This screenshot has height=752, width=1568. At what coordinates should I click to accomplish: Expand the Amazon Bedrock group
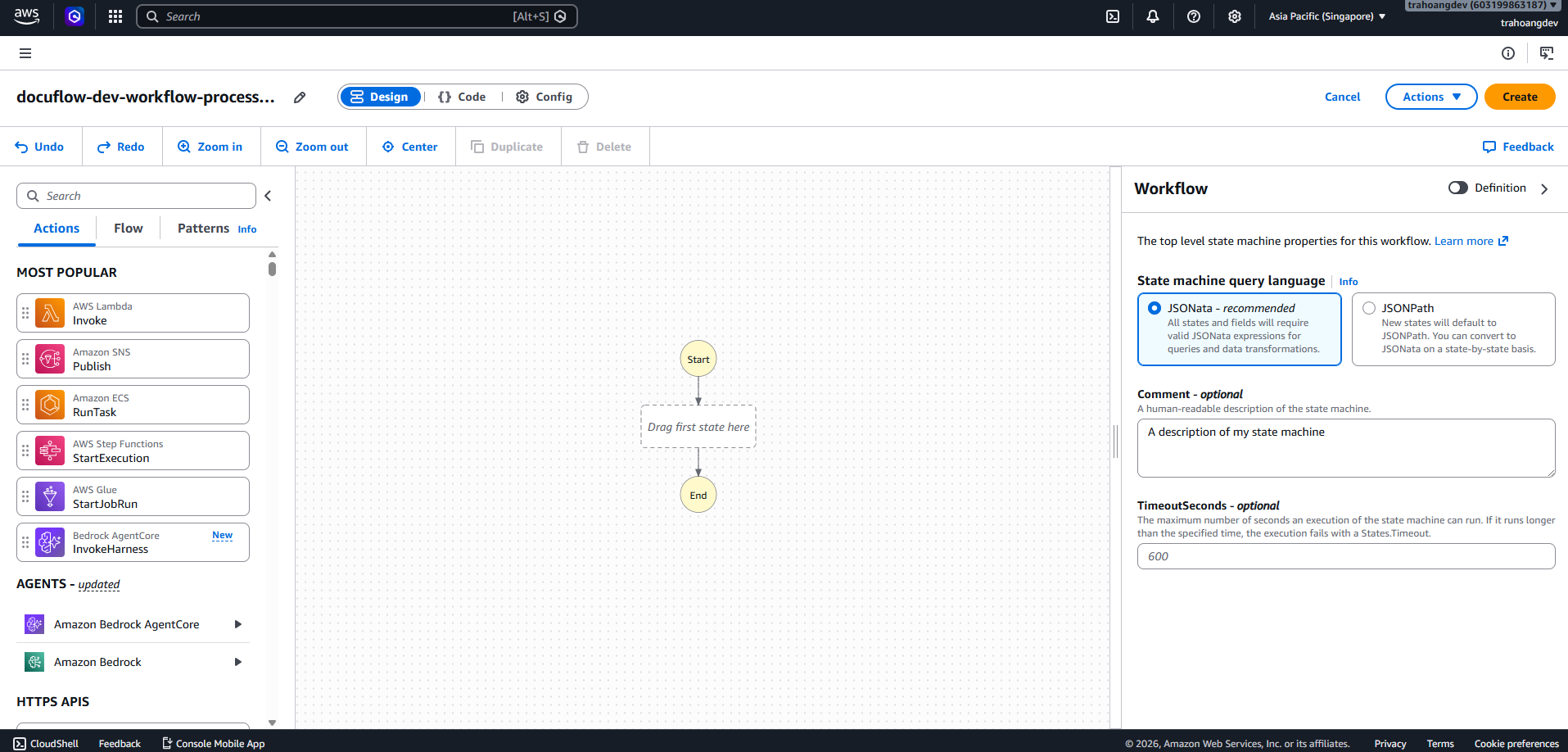coord(238,662)
